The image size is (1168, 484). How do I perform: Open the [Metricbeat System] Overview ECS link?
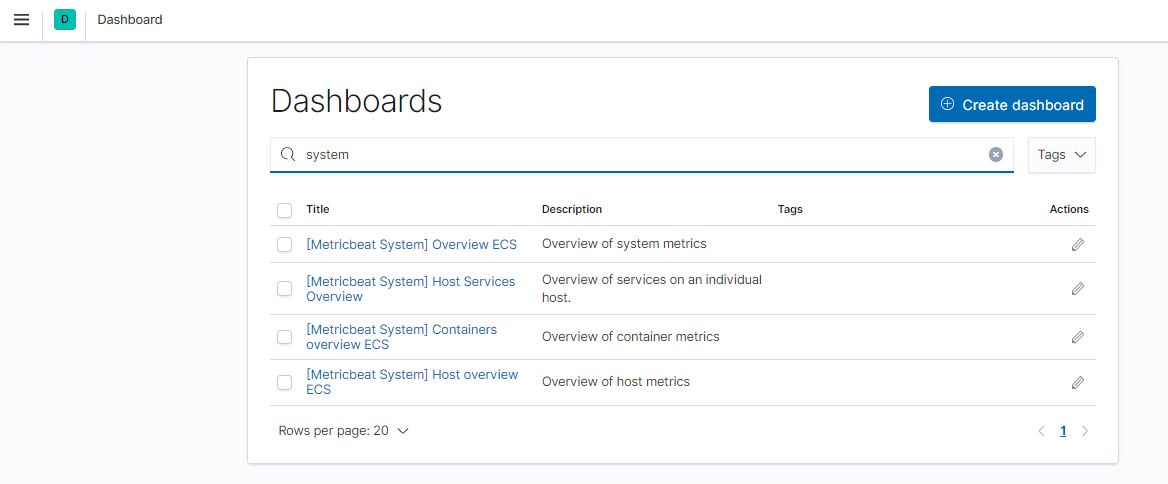pos(411,244)
